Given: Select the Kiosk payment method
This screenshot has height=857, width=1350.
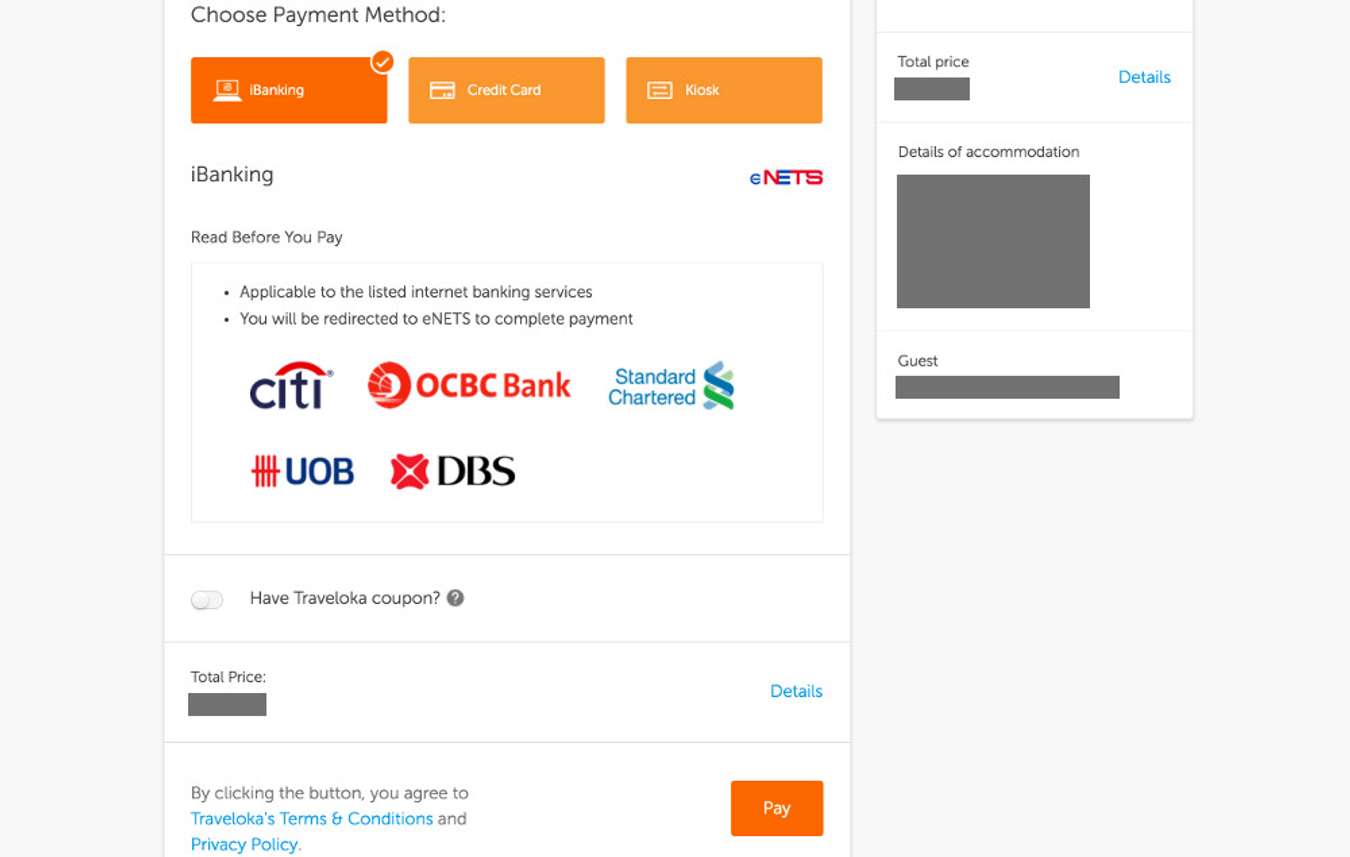Looking at the screenshot, I should click(723, 90).
